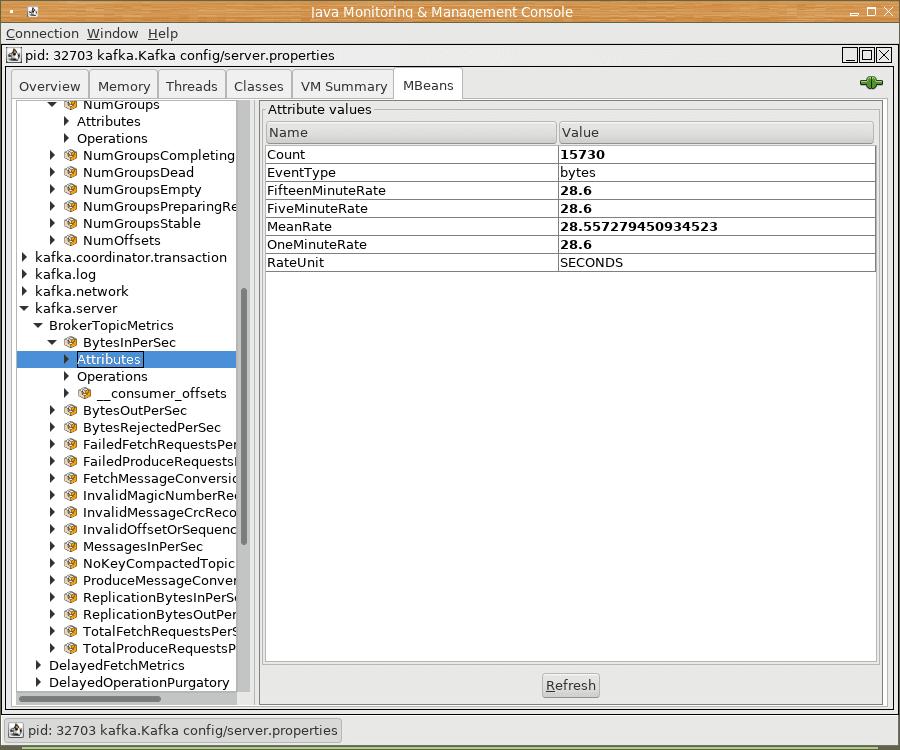
Task: Click the Refresh button
Action: click(x=571, y=685)
